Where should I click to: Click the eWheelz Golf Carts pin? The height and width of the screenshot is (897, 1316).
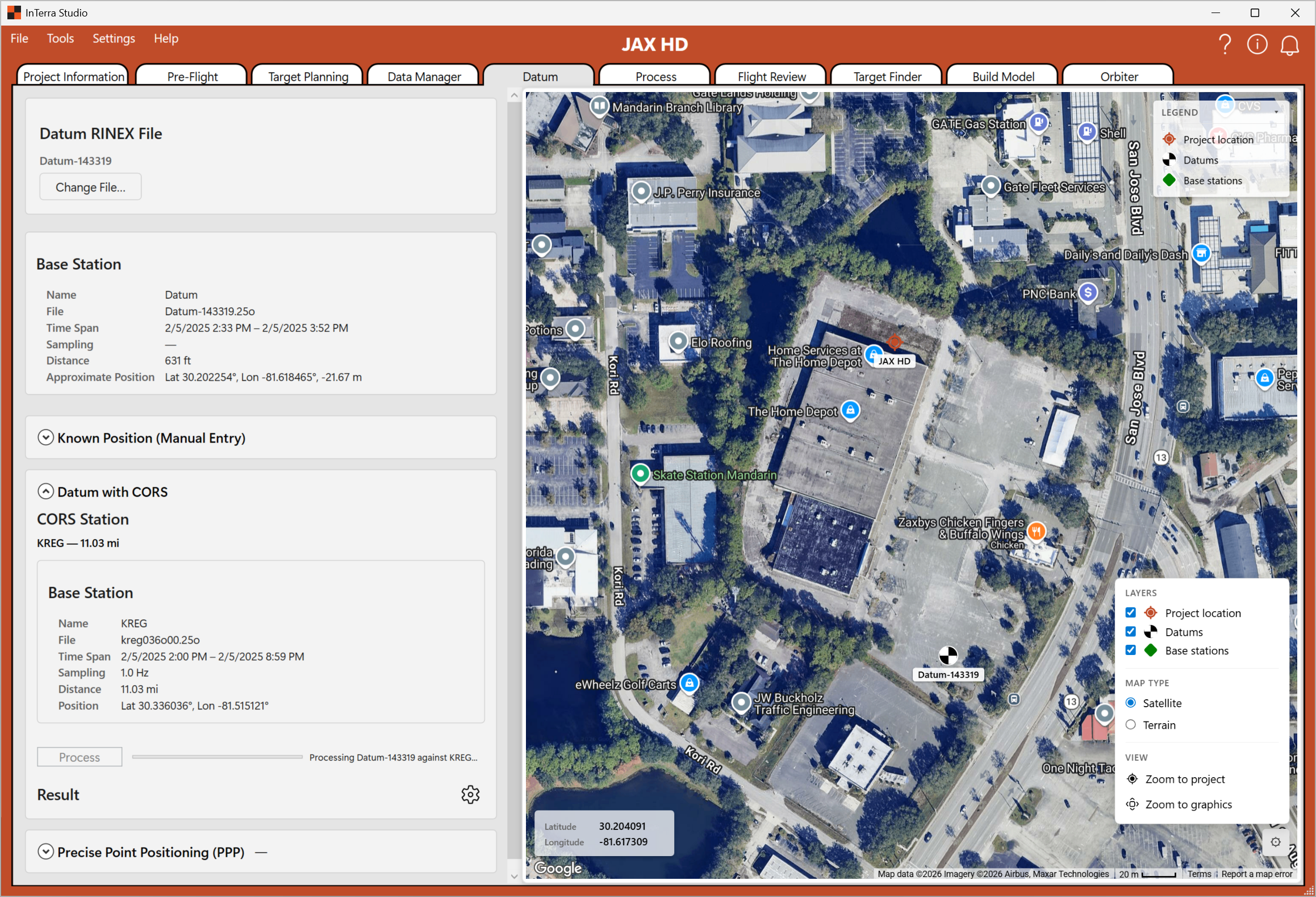tap(689, 683)
